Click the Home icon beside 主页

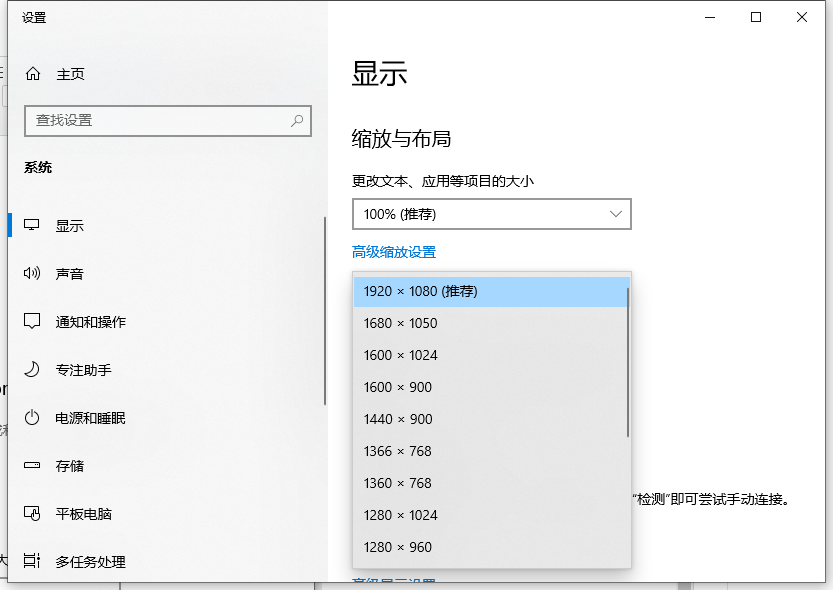[x=33, y=74]
